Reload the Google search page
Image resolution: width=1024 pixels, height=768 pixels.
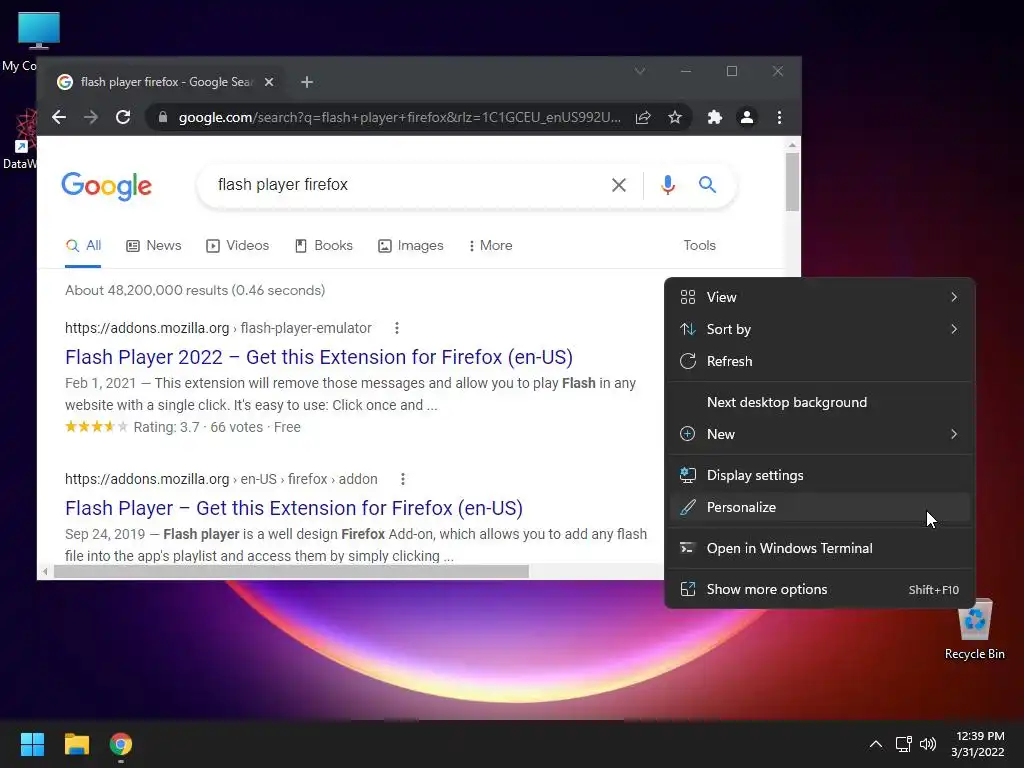coord(123,118)
